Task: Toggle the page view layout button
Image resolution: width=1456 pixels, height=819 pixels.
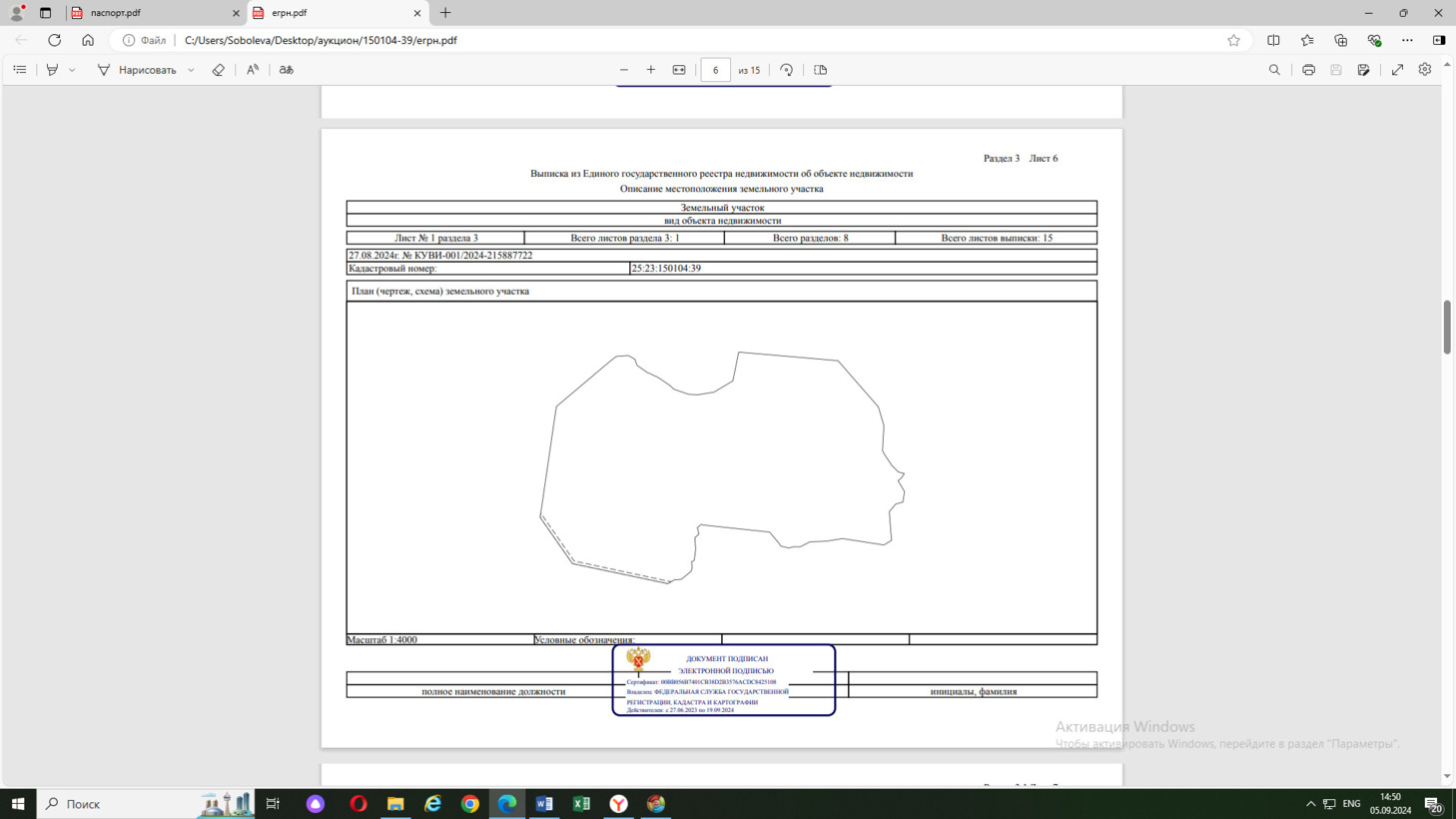Action: tap(821, 70)
